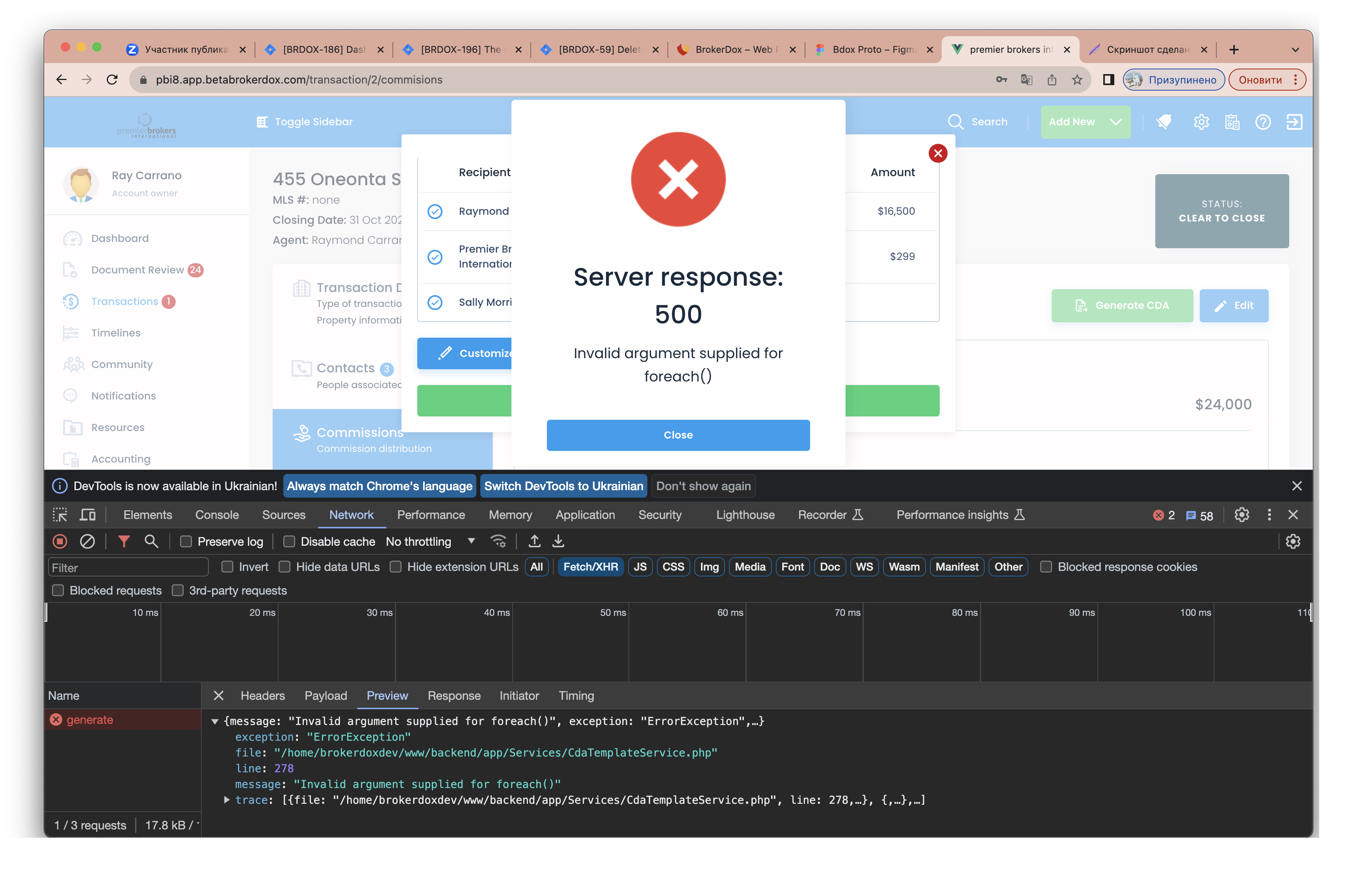Click the notifications bell icon in header
Screen dimensions: 1357x896
[x=1163, y=122]
